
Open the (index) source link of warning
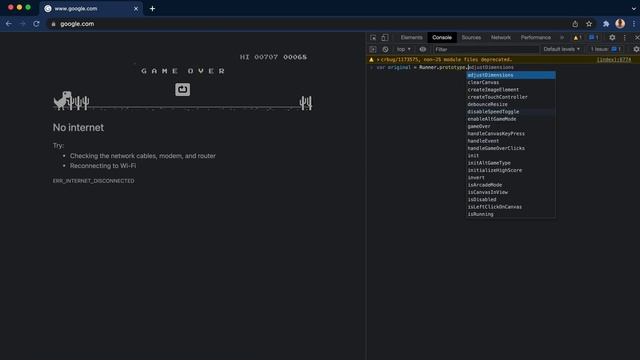[x=614, y=60]
